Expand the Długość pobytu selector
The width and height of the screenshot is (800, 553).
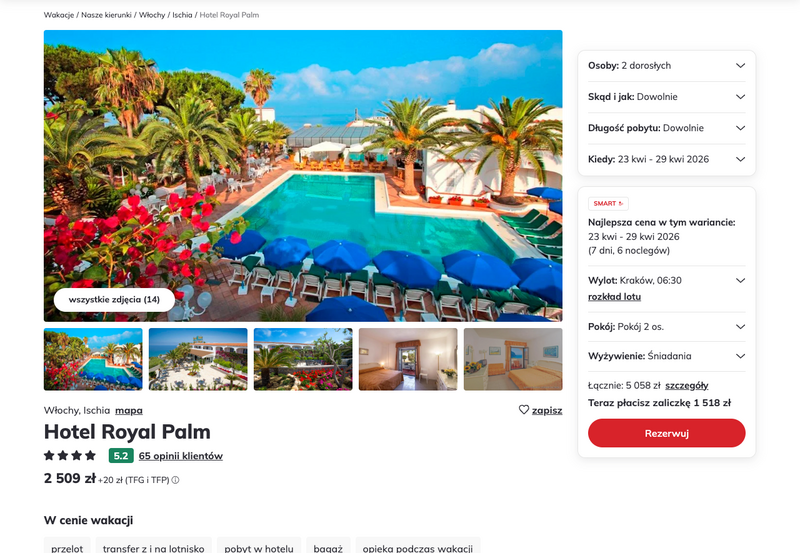pos(666,128)
